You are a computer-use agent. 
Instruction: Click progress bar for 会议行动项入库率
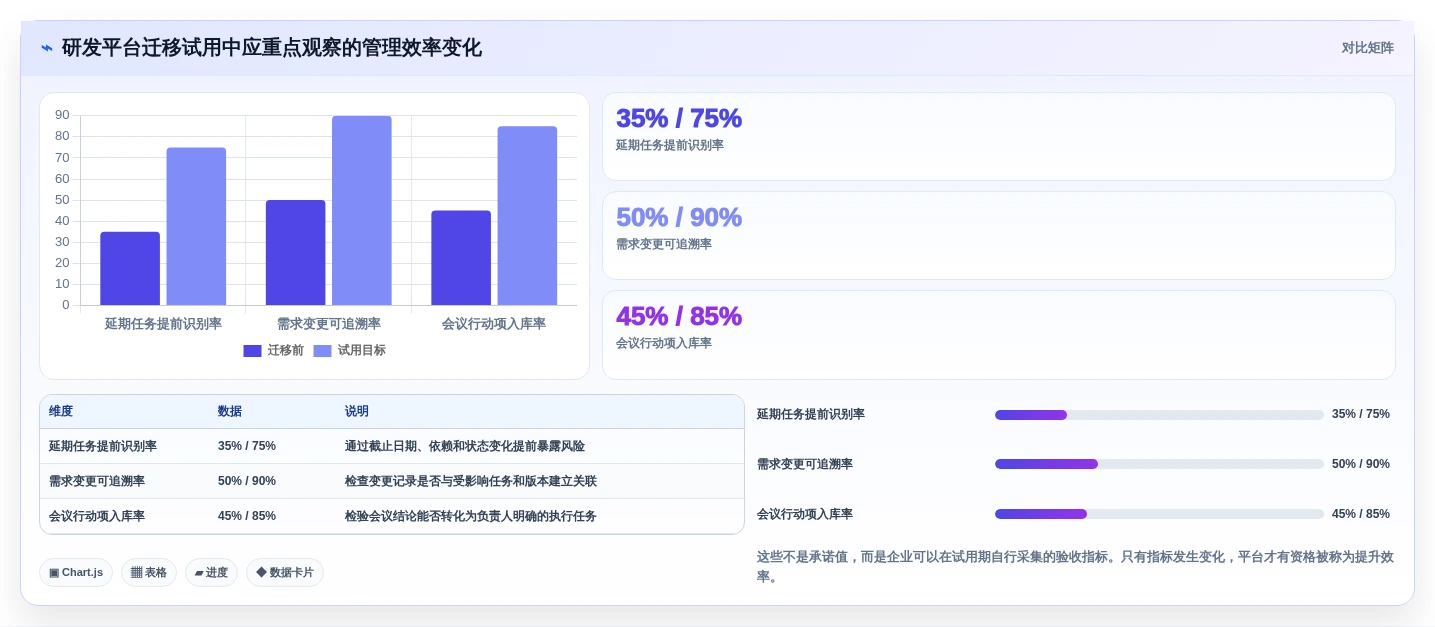click(x=1159, y=514)
